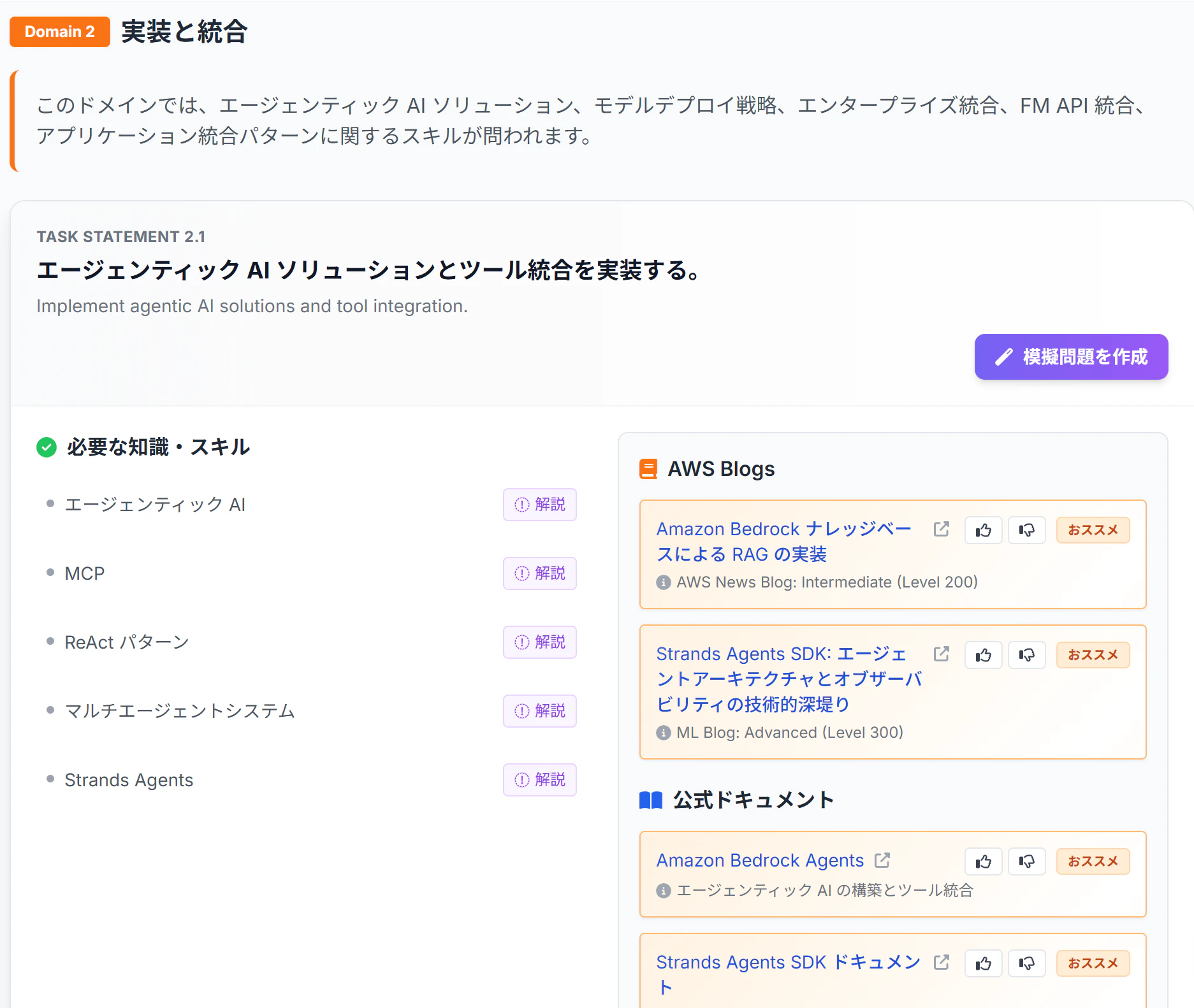Thumbs up the Amazon Bedrock Agents doc
The image size is (1194, 1008).
984,861
